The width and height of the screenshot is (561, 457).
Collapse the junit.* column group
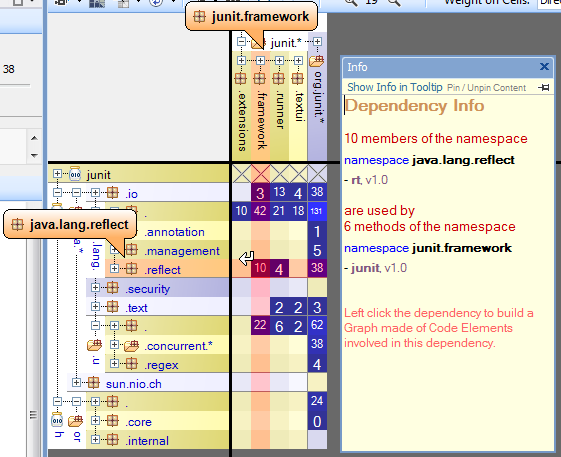click(x=242, y=42)
